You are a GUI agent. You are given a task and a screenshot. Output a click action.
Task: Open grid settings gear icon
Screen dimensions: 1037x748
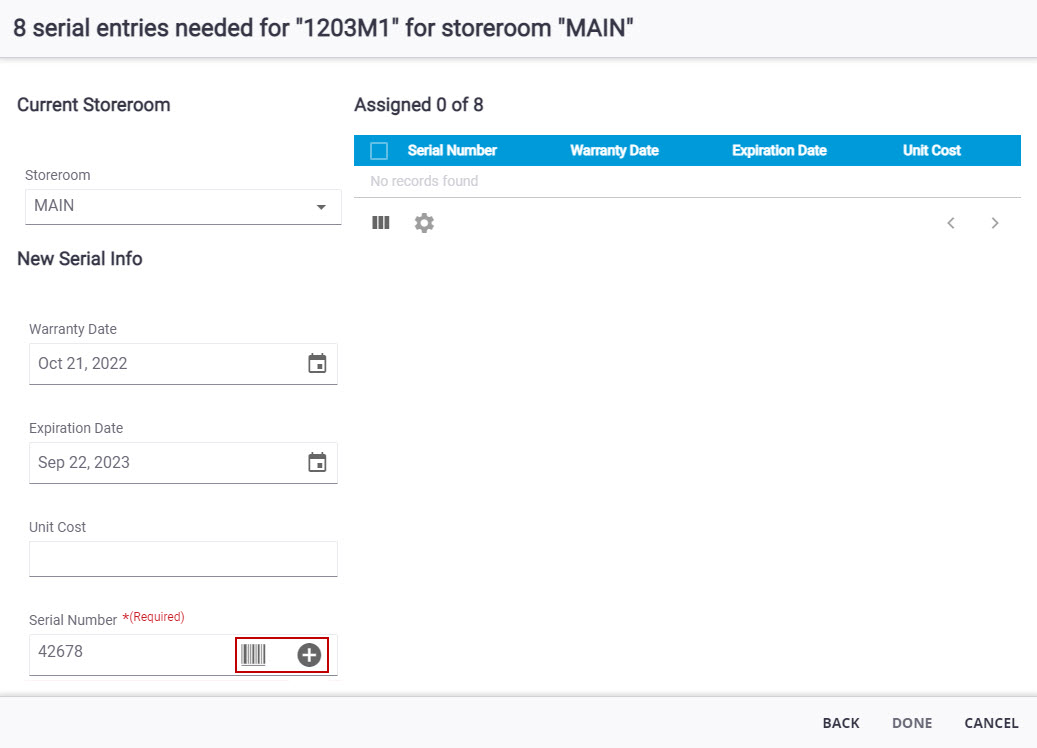tap(424, 223)
